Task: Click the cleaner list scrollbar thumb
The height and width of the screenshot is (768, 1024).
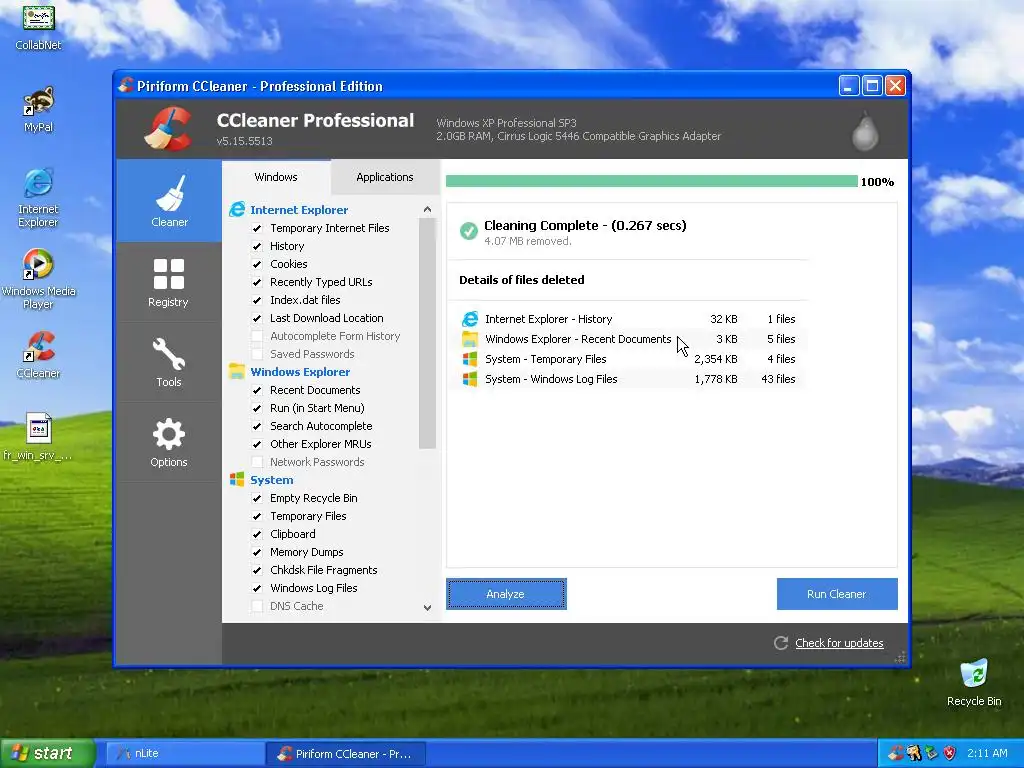Action: [427, 334]
